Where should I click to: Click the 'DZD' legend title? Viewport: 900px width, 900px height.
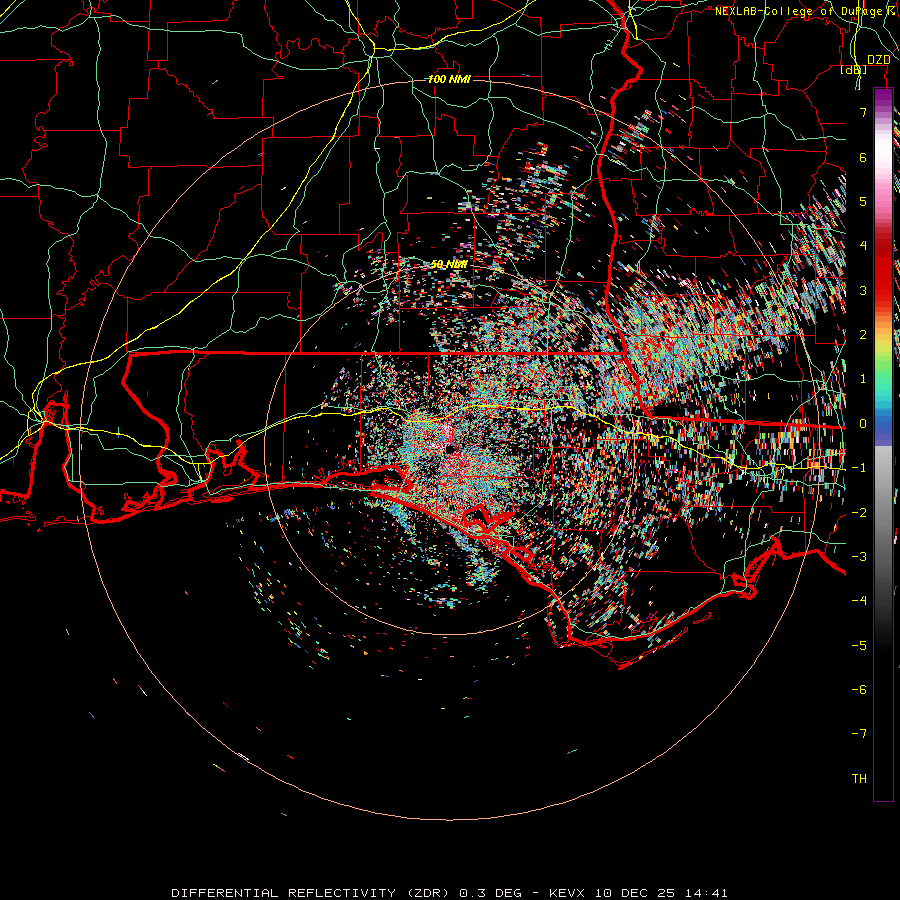coord(879,60)
